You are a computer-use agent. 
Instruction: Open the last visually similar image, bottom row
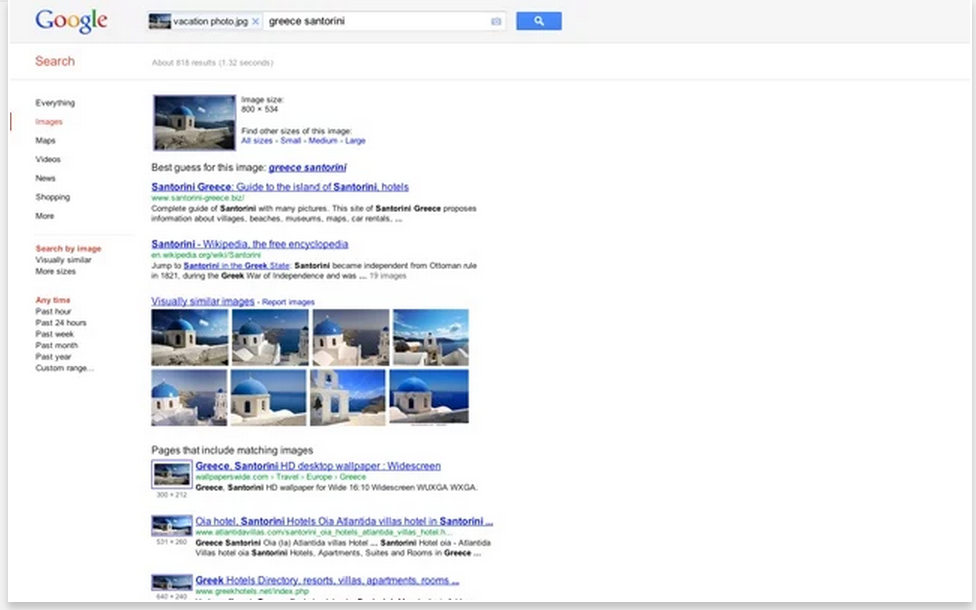coord(429,398)
